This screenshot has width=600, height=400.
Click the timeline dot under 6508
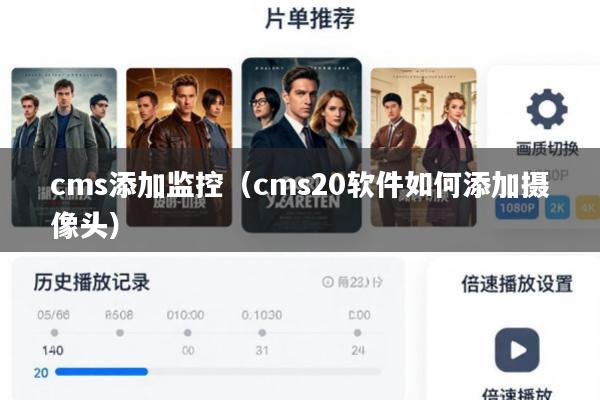[x=120, y=333]
